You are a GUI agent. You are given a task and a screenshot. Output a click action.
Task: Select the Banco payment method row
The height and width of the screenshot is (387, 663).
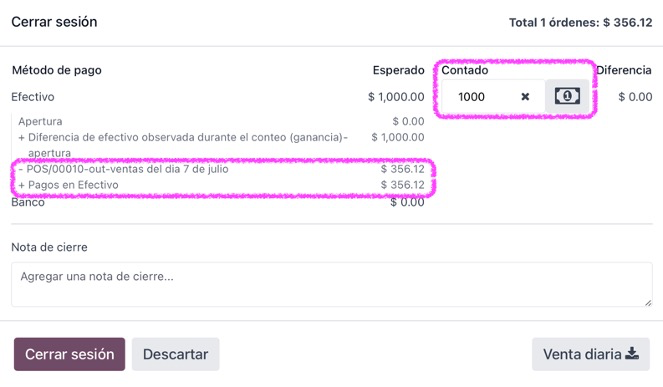click(218, 202)
